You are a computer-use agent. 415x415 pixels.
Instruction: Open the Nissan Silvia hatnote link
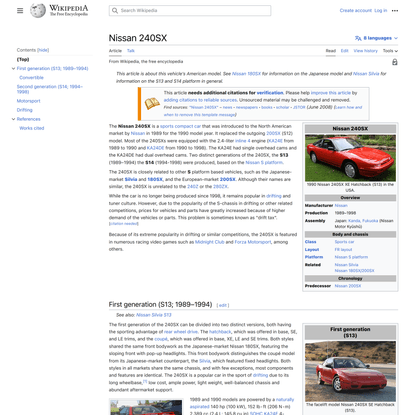pyautogui.click(x=366, y=74)
